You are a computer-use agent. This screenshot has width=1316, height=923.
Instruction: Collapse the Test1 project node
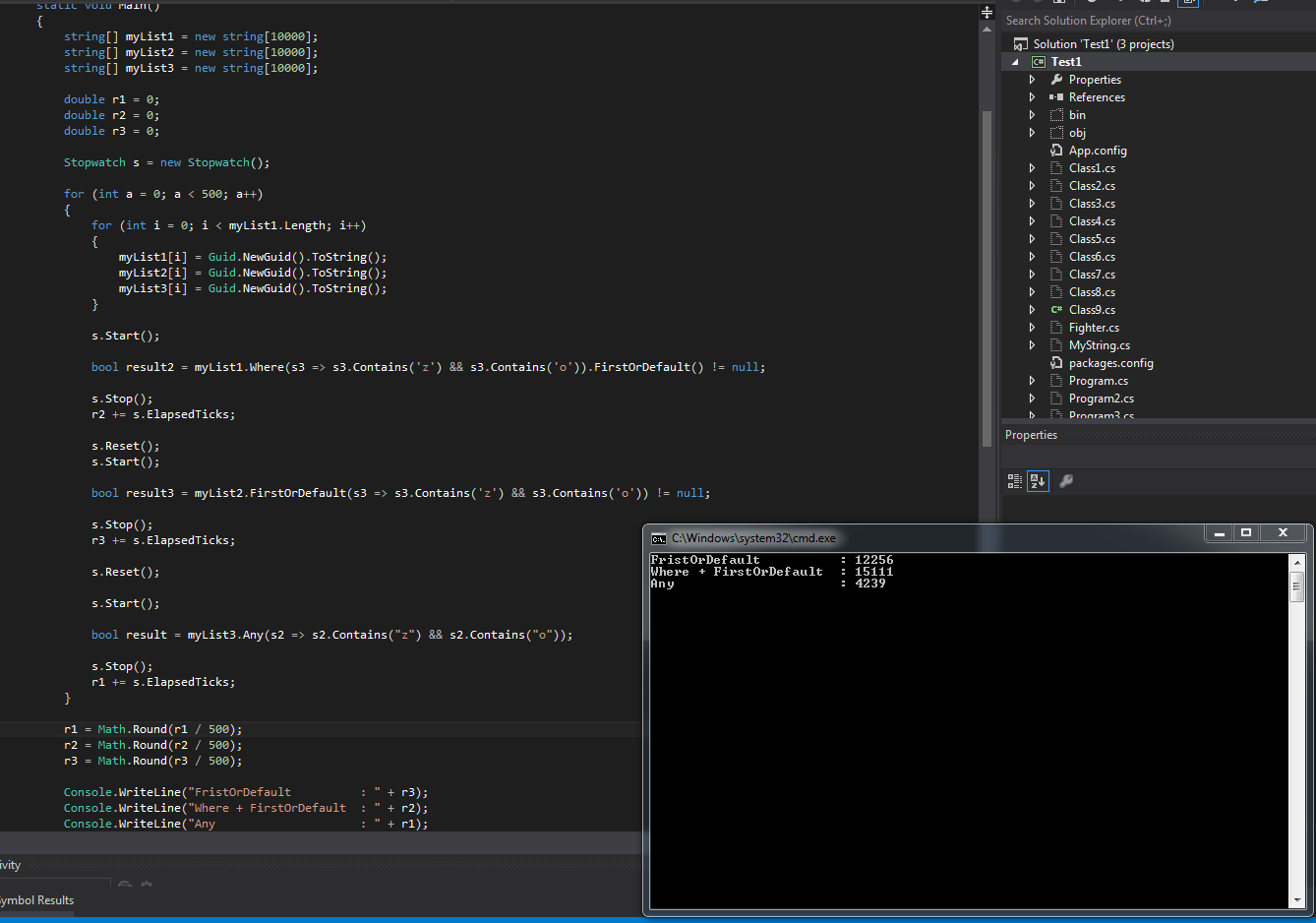[1016, 62]
